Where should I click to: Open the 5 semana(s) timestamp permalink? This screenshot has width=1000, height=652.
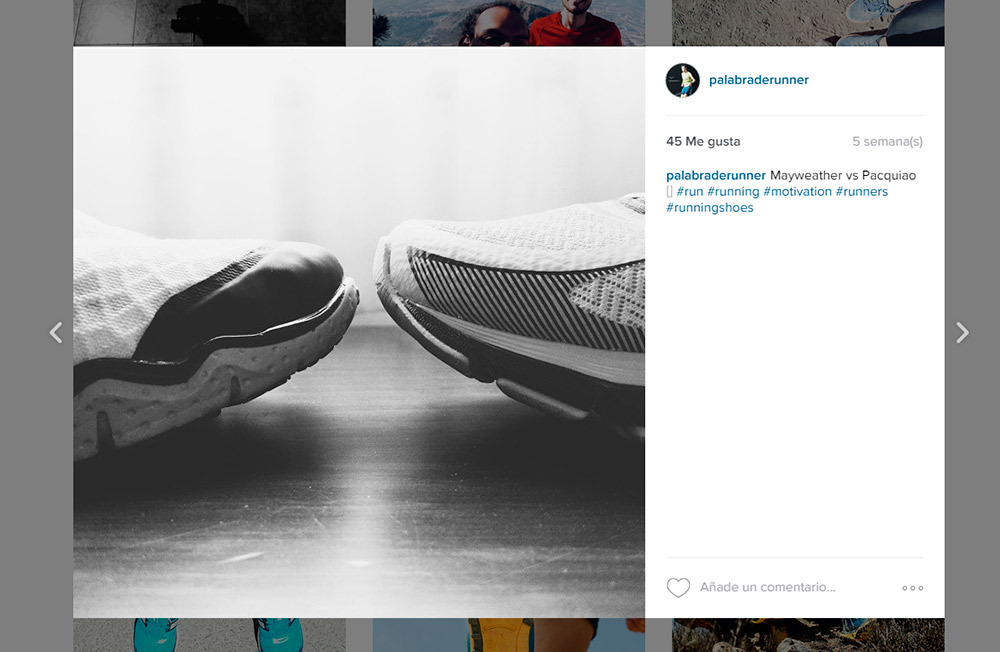point(890,141)
